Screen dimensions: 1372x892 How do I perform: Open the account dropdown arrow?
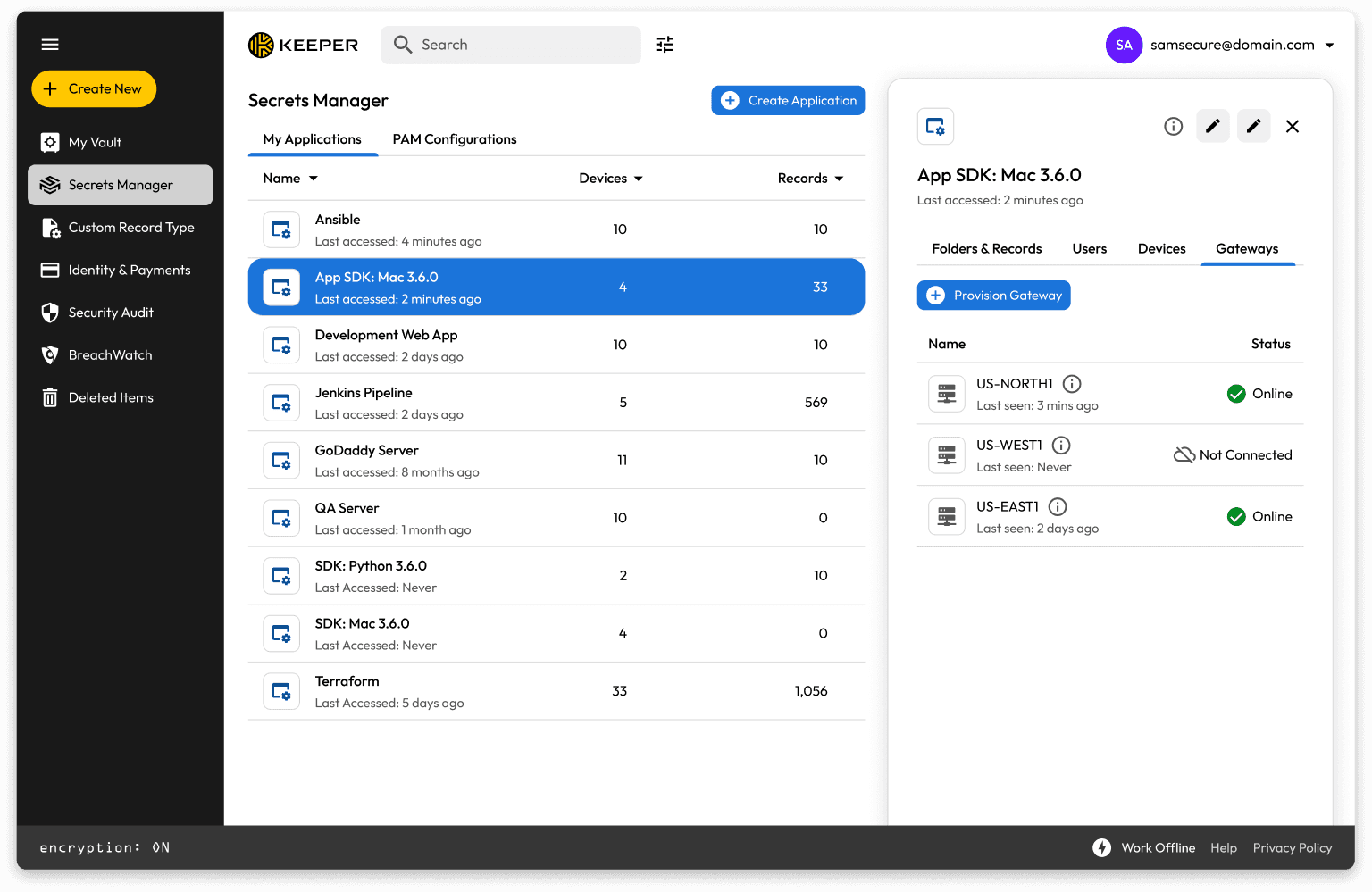pyautogui.click(x=1329, y=45)
